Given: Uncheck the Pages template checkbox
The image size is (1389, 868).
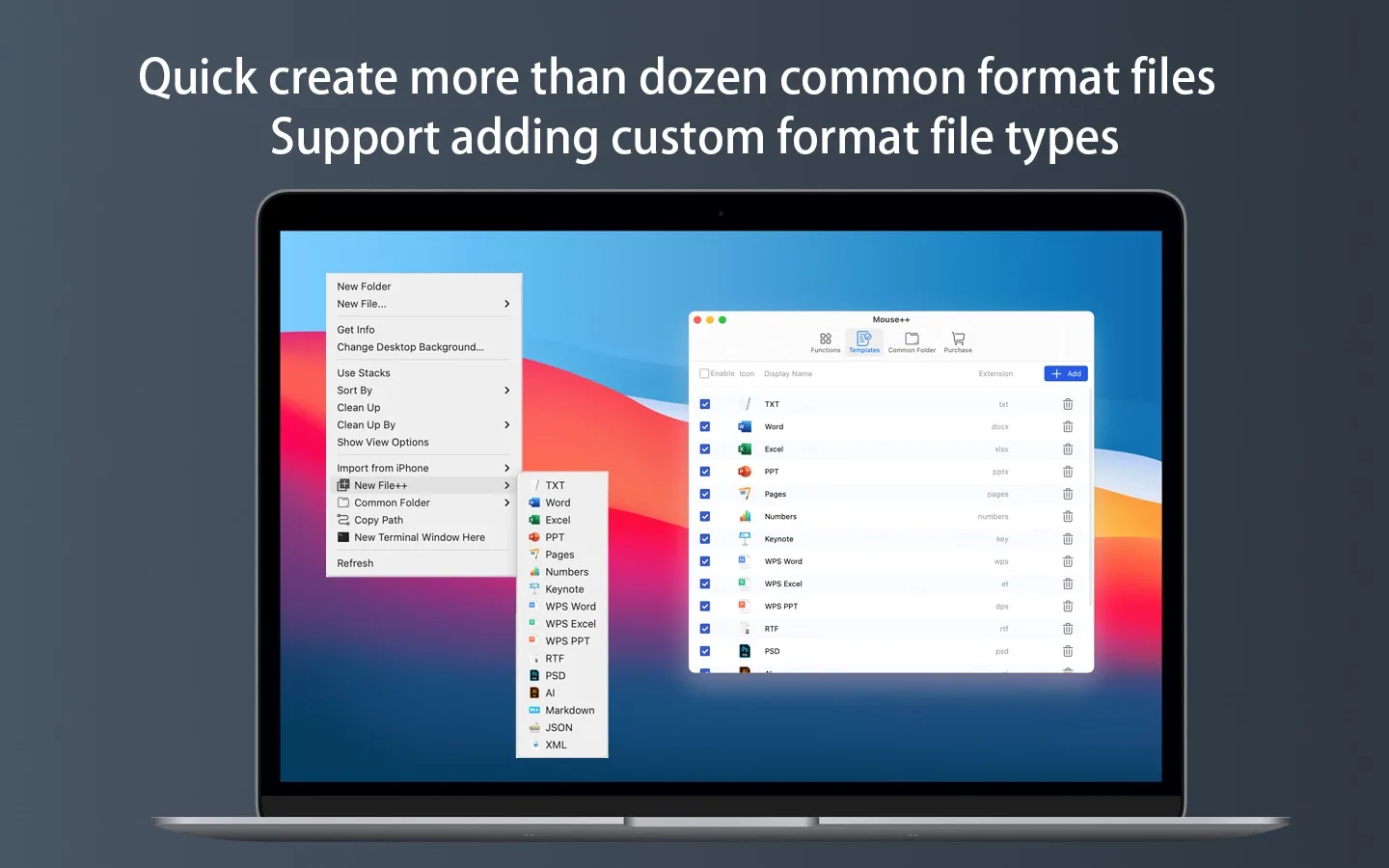Looking at the screenshot, I should (705, 494).
